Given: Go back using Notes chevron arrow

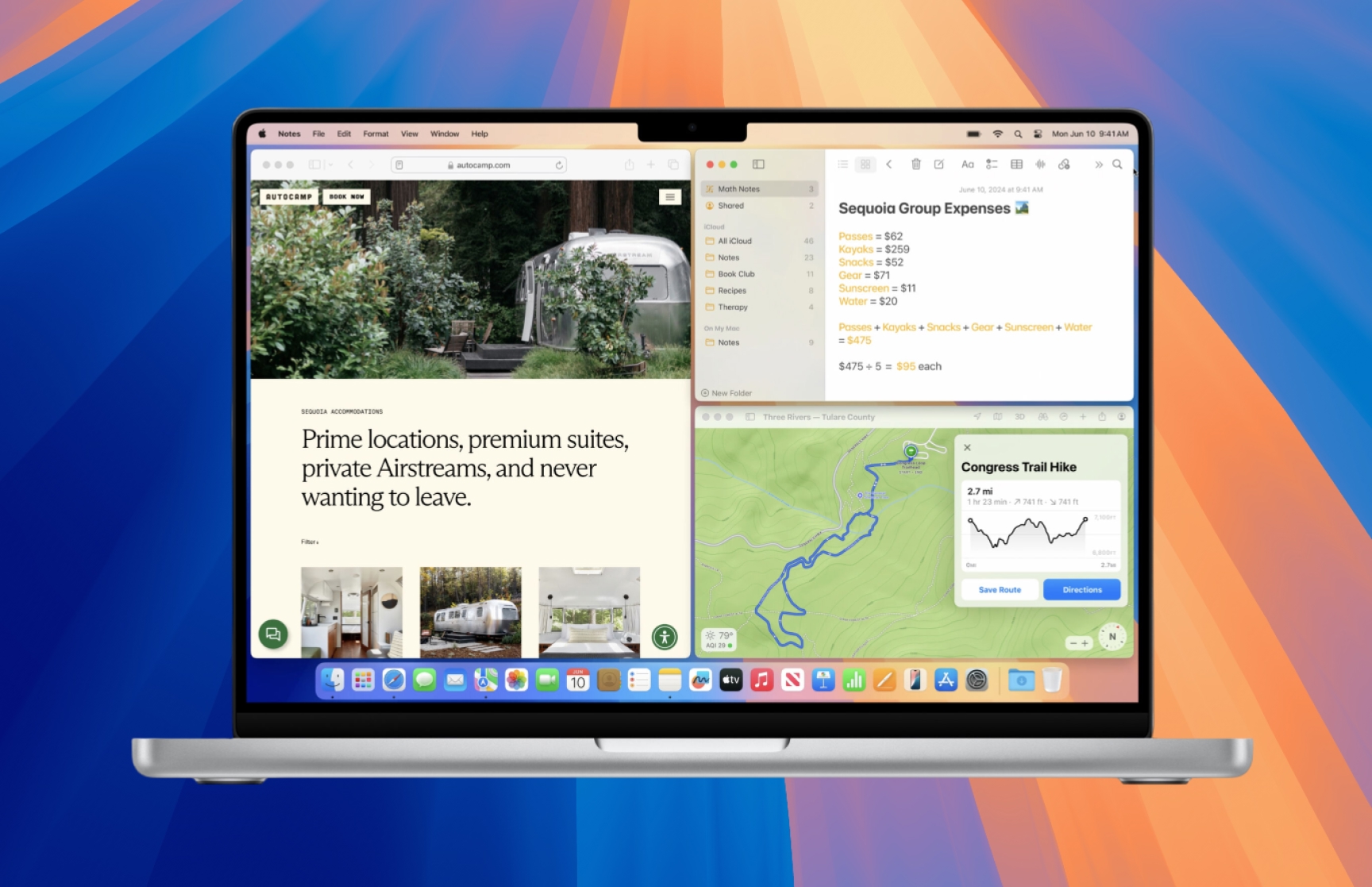Looking at the screenshot, I should (889, 164).
